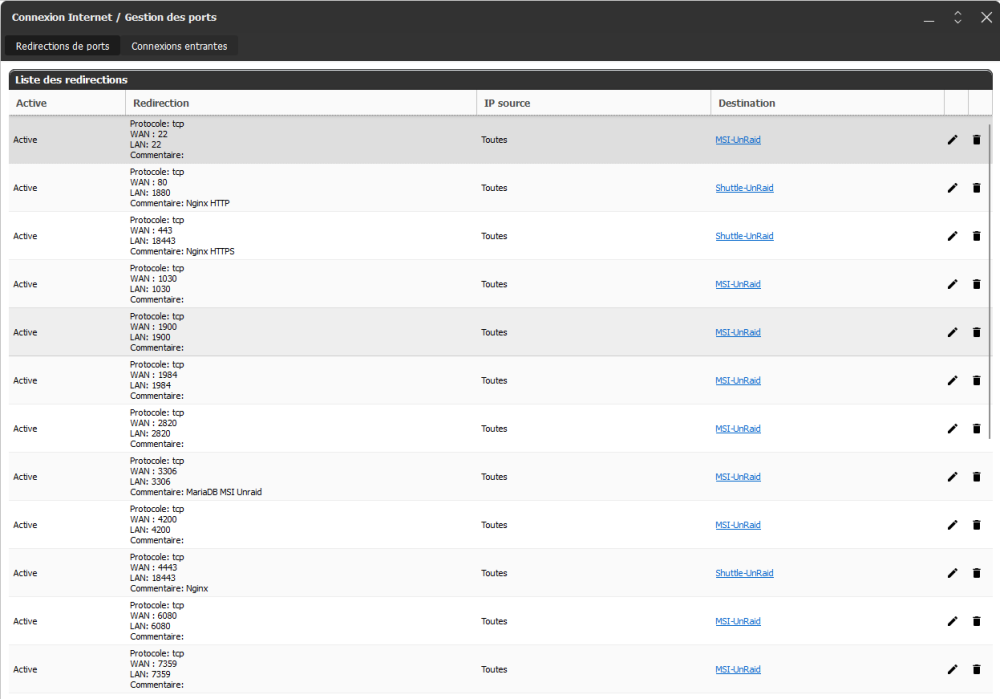Click 'Toutes' in the WAN 22 row

[x=494, y=140]
